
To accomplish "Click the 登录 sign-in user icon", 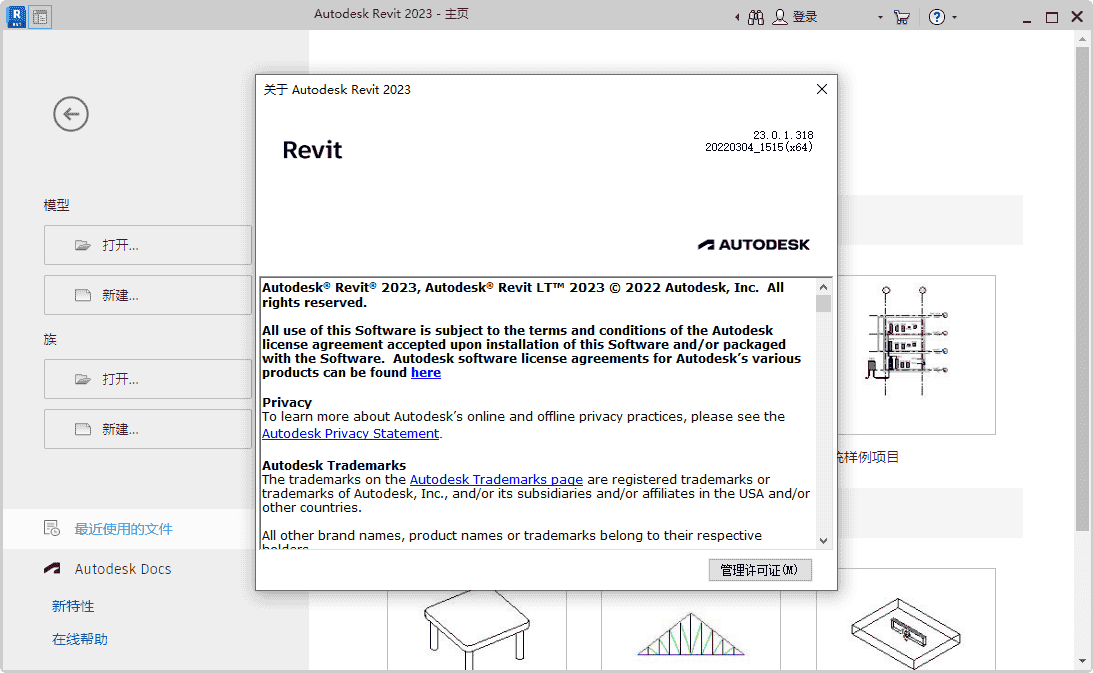I will pos(780,17).
